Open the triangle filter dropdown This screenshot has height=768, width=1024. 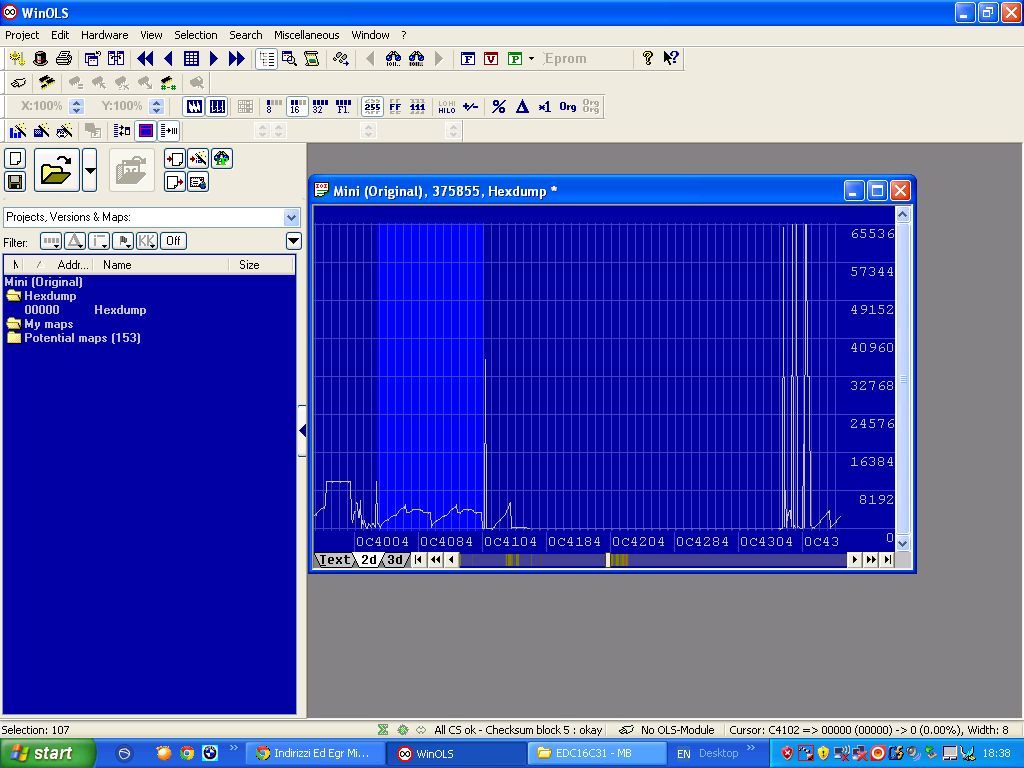[75, 242]
